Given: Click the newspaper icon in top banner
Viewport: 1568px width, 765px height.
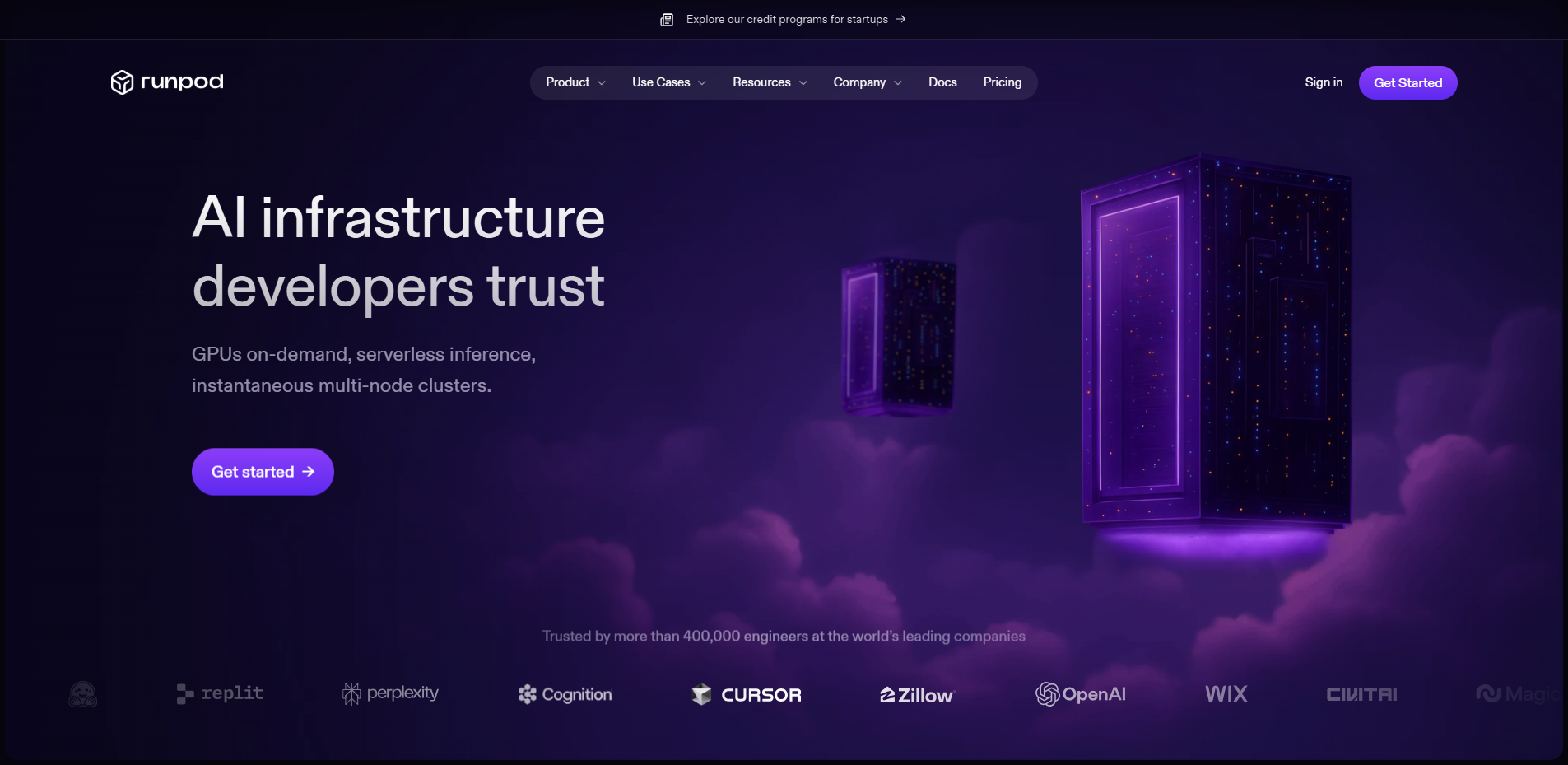Looking at the screenshot, I should pos(667,20).
